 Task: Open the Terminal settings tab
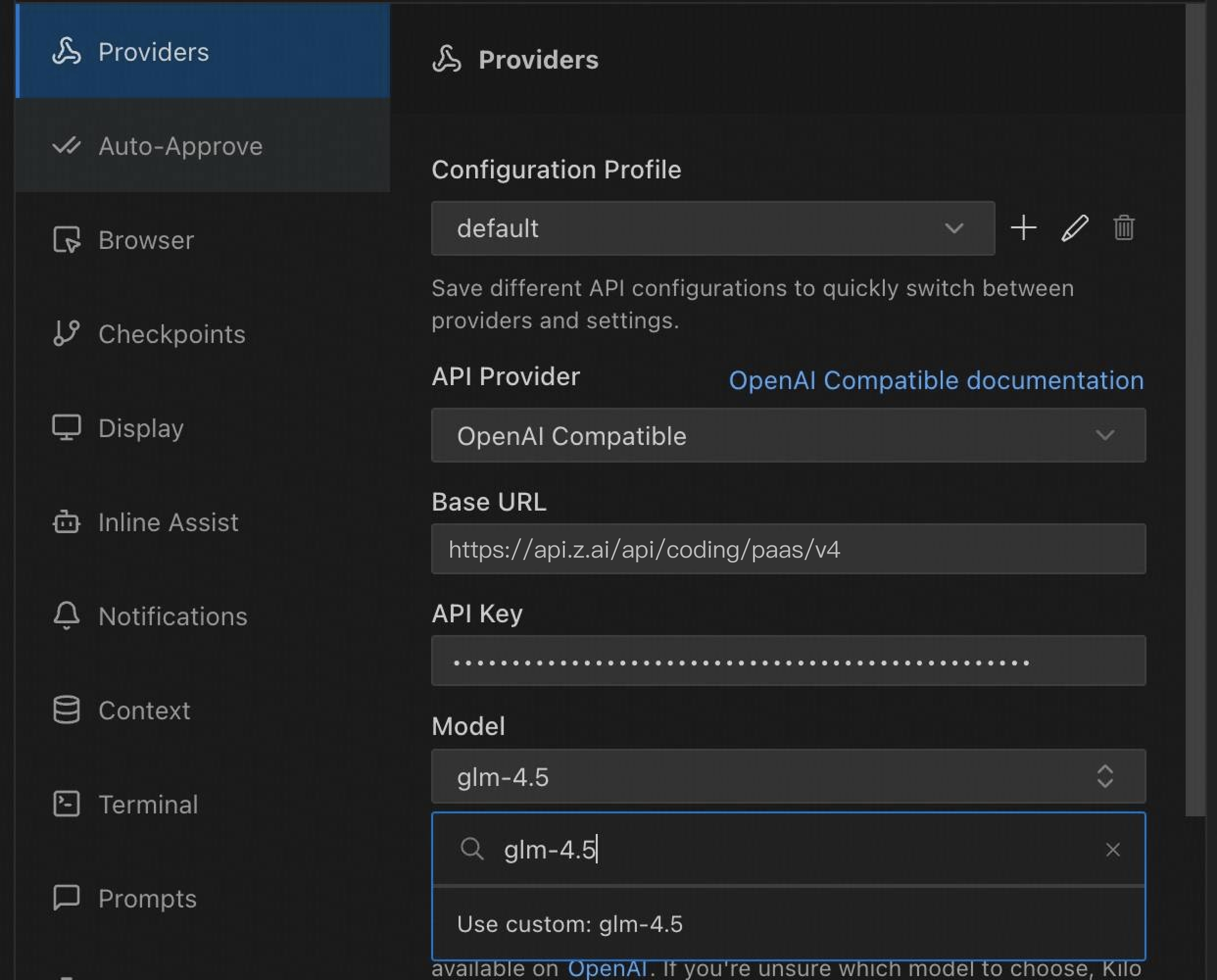[x=203, y=805]
